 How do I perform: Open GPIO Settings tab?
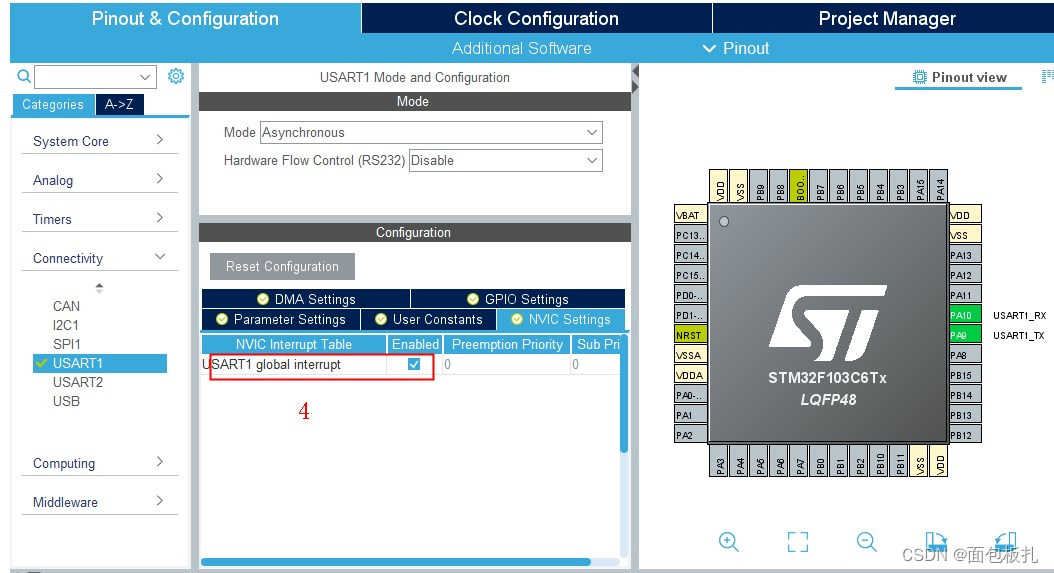pyautogui.click(x=518, y=299)
